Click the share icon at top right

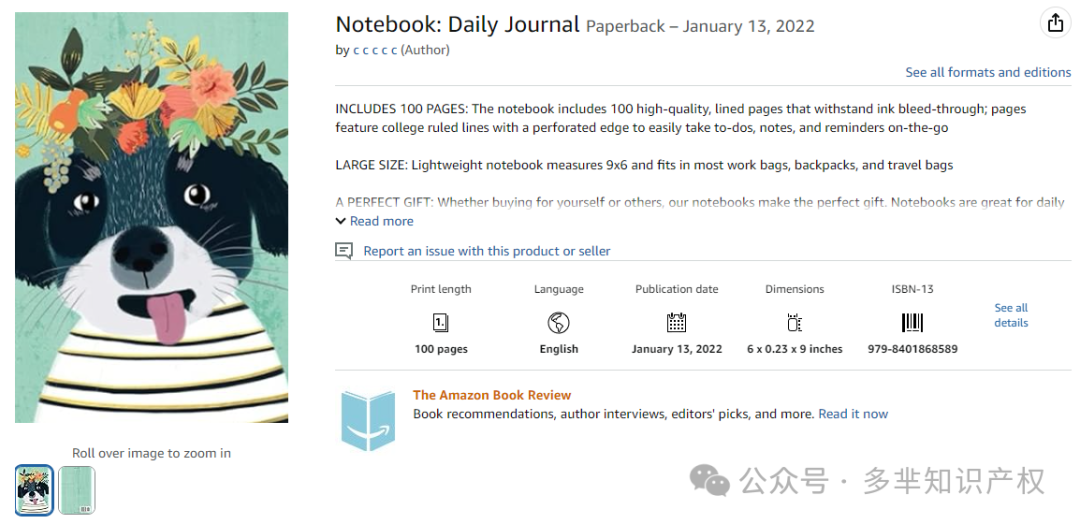(1055, 23)
